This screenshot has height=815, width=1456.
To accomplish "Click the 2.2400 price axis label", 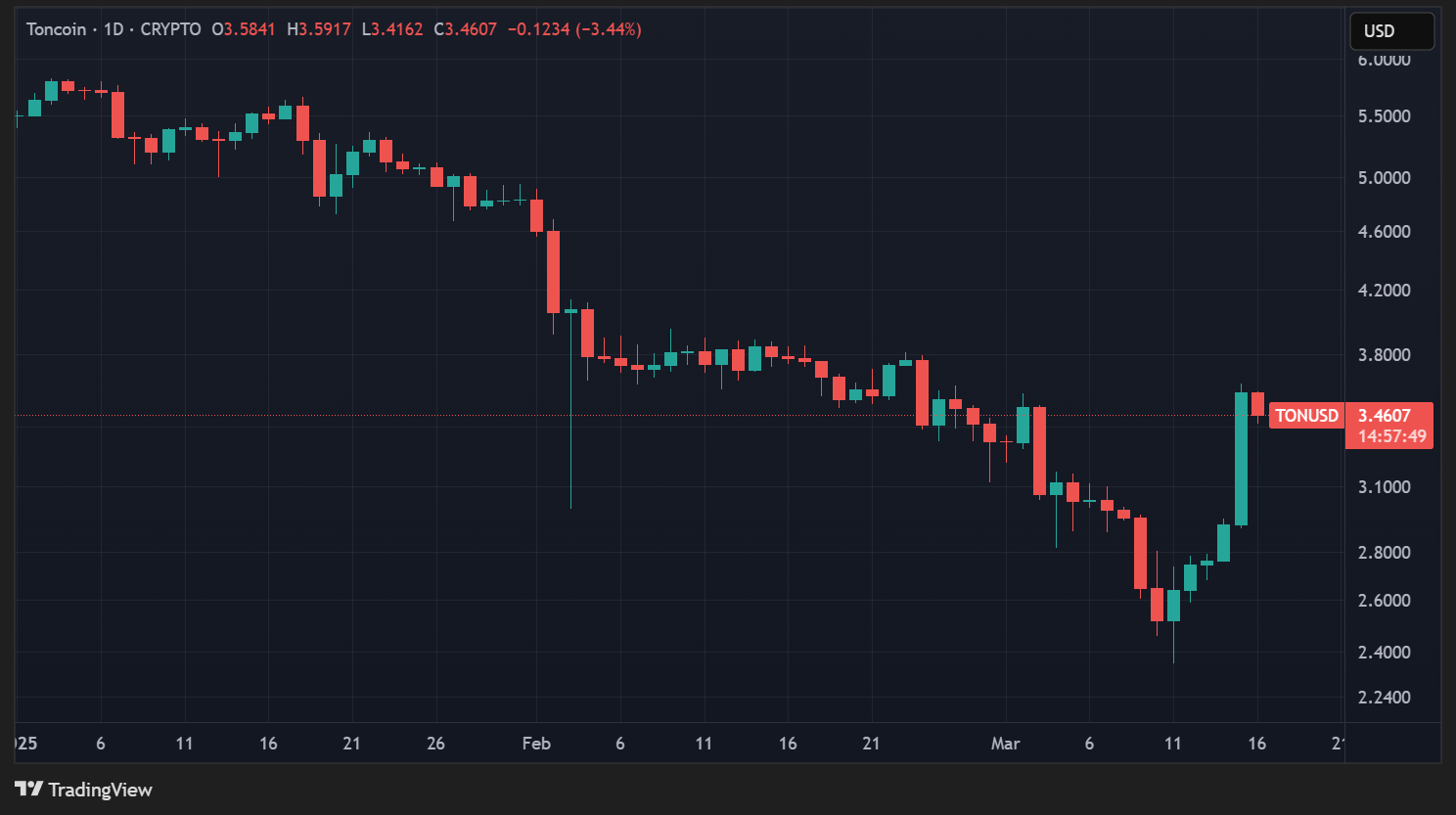I will 1384,698.
